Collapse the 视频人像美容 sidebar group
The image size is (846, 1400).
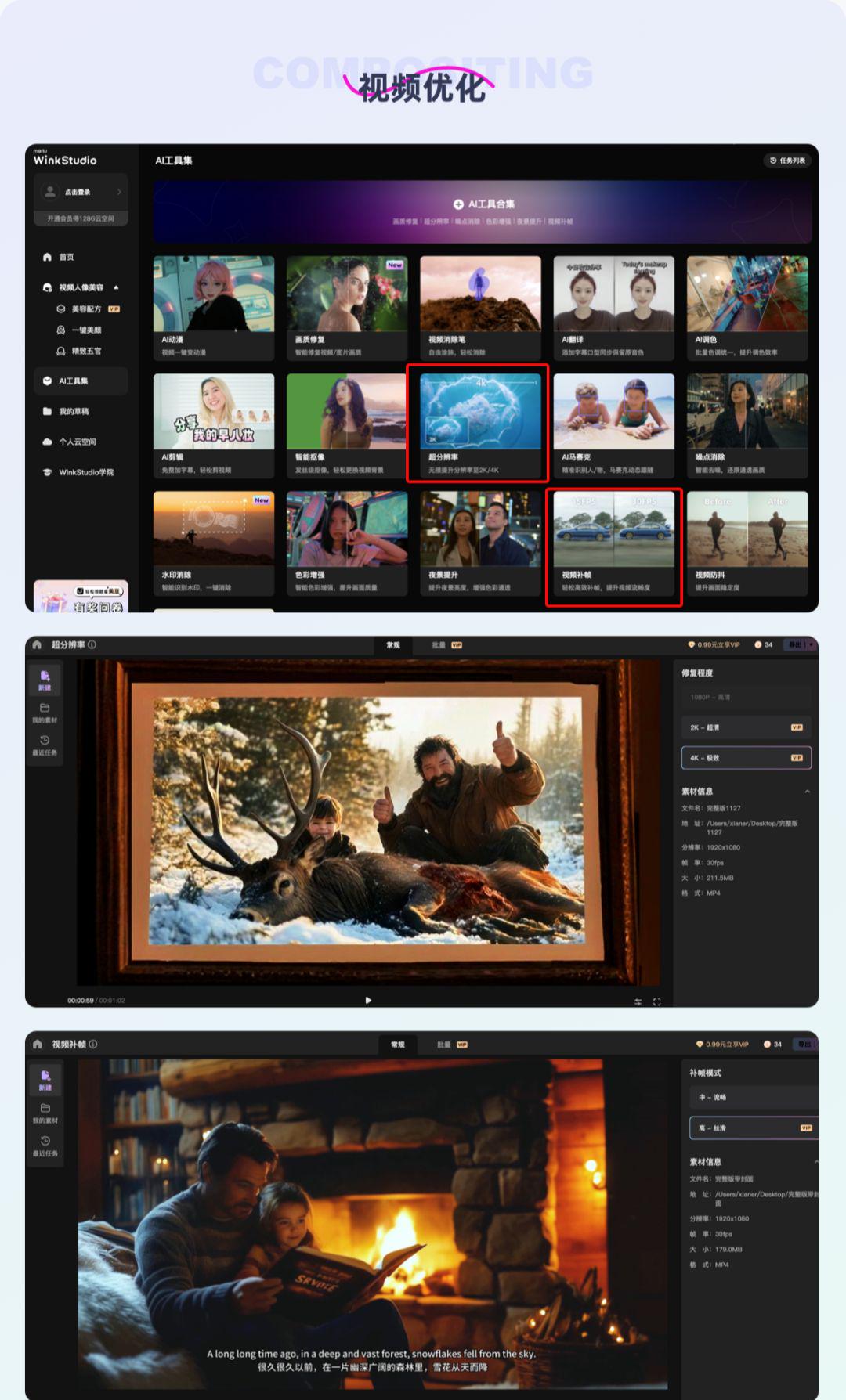[116, 287]
